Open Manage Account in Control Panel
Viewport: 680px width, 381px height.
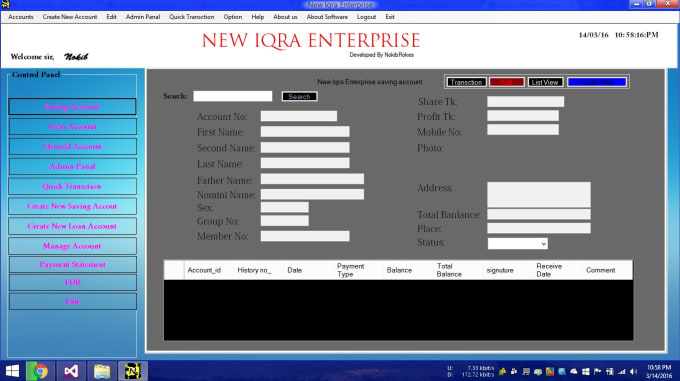pos(72,246)
